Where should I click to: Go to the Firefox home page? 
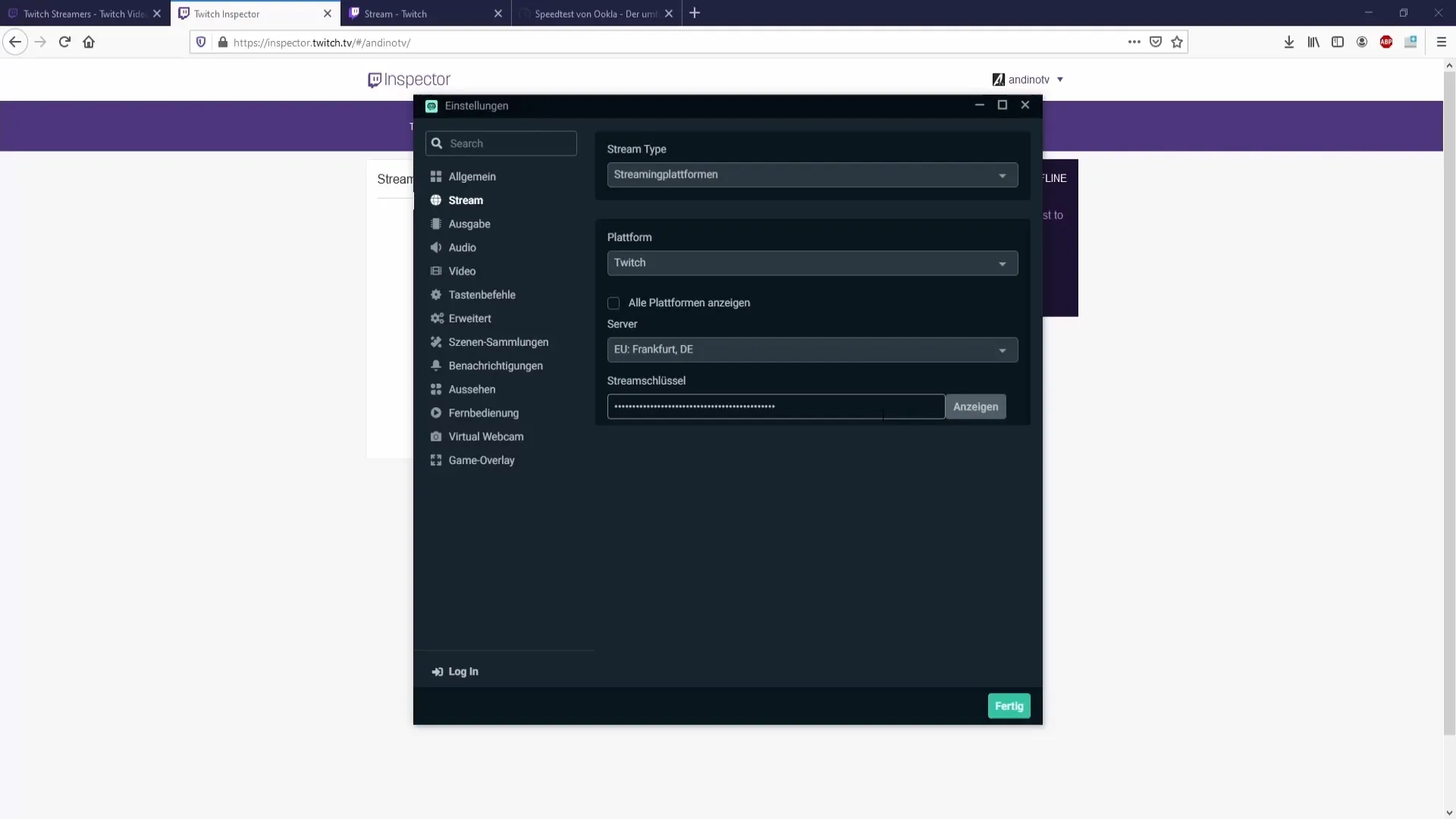click(x=89, y=42)
